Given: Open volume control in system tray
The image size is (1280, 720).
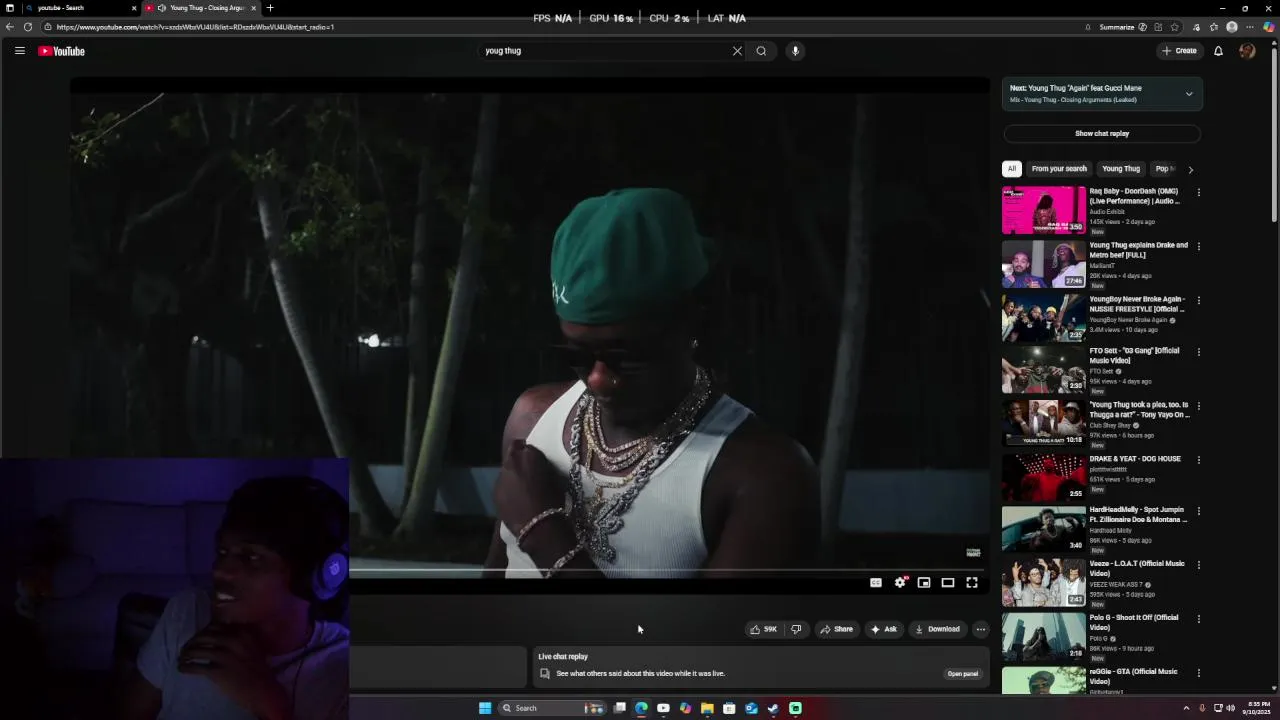Looking at the screenshot, I should 1230,708.
